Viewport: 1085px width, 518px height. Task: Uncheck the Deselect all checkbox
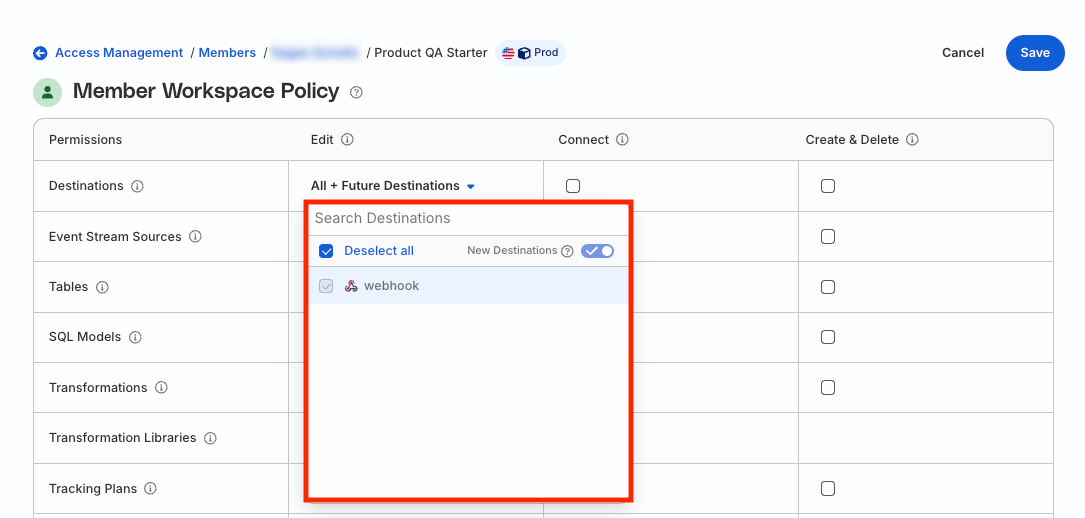click(x=326, y=251)
